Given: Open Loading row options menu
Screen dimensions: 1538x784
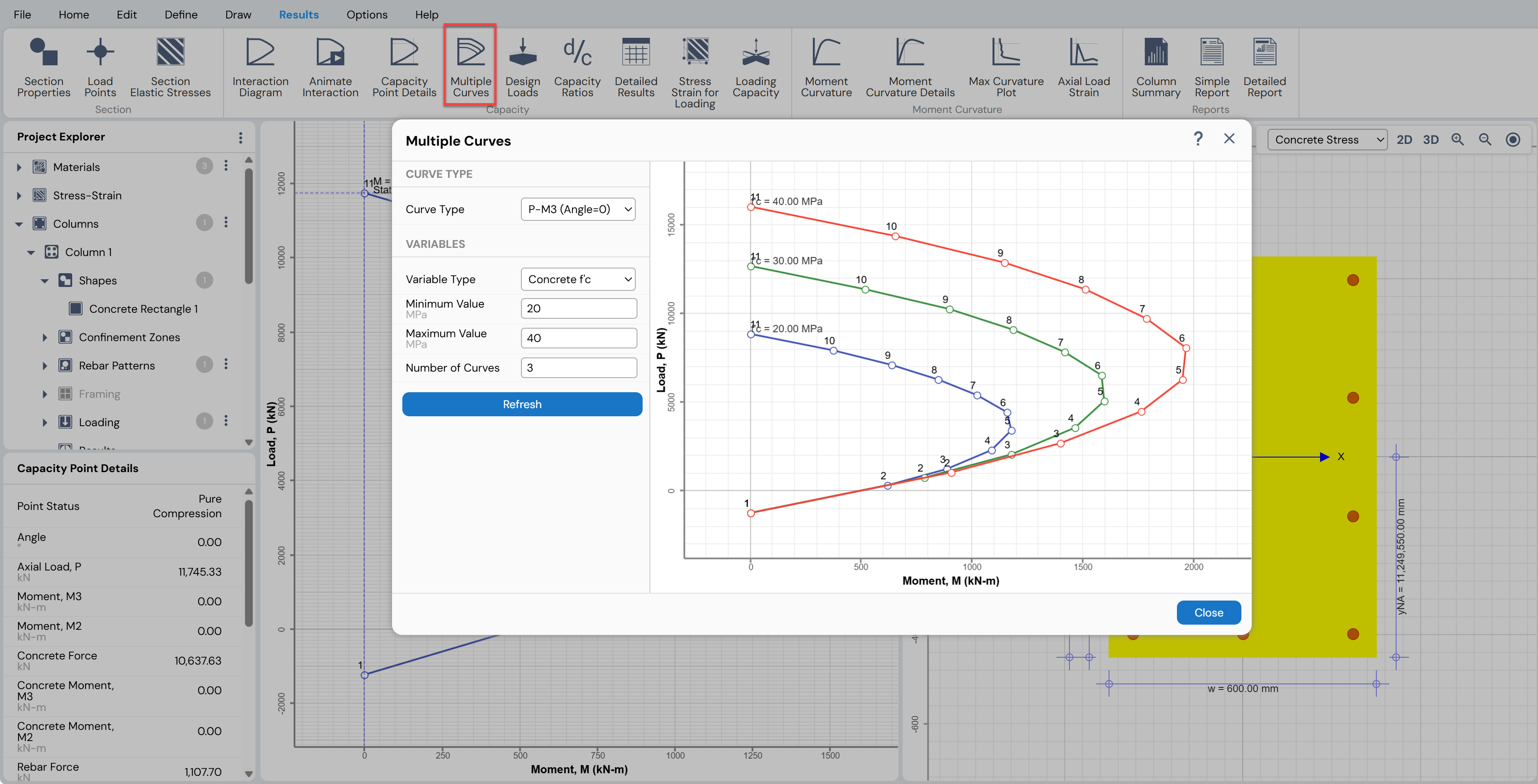Looking at the screenshot, I should point(226,421).
